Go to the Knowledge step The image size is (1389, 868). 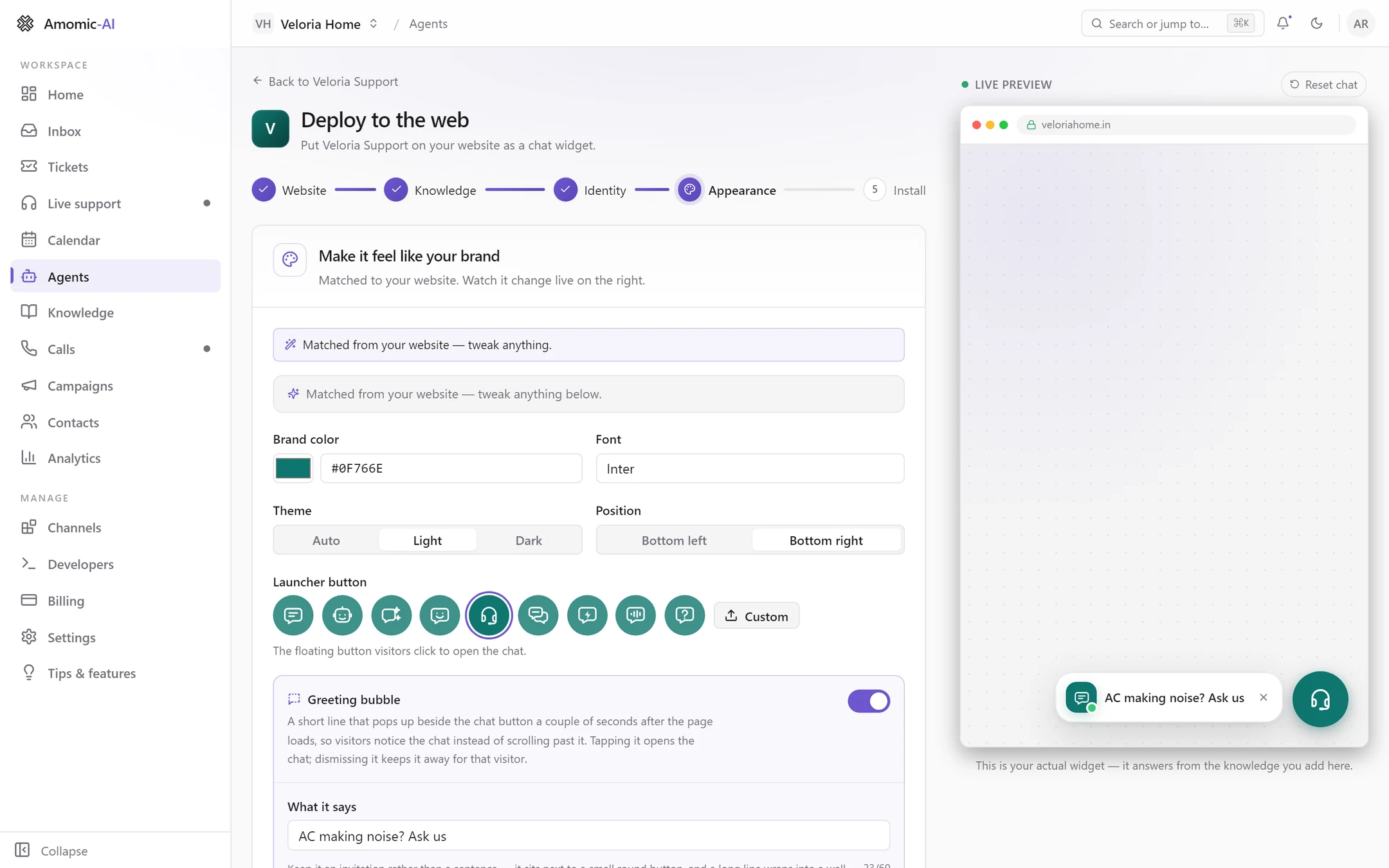pyautogui.click(x=430, y=190)
